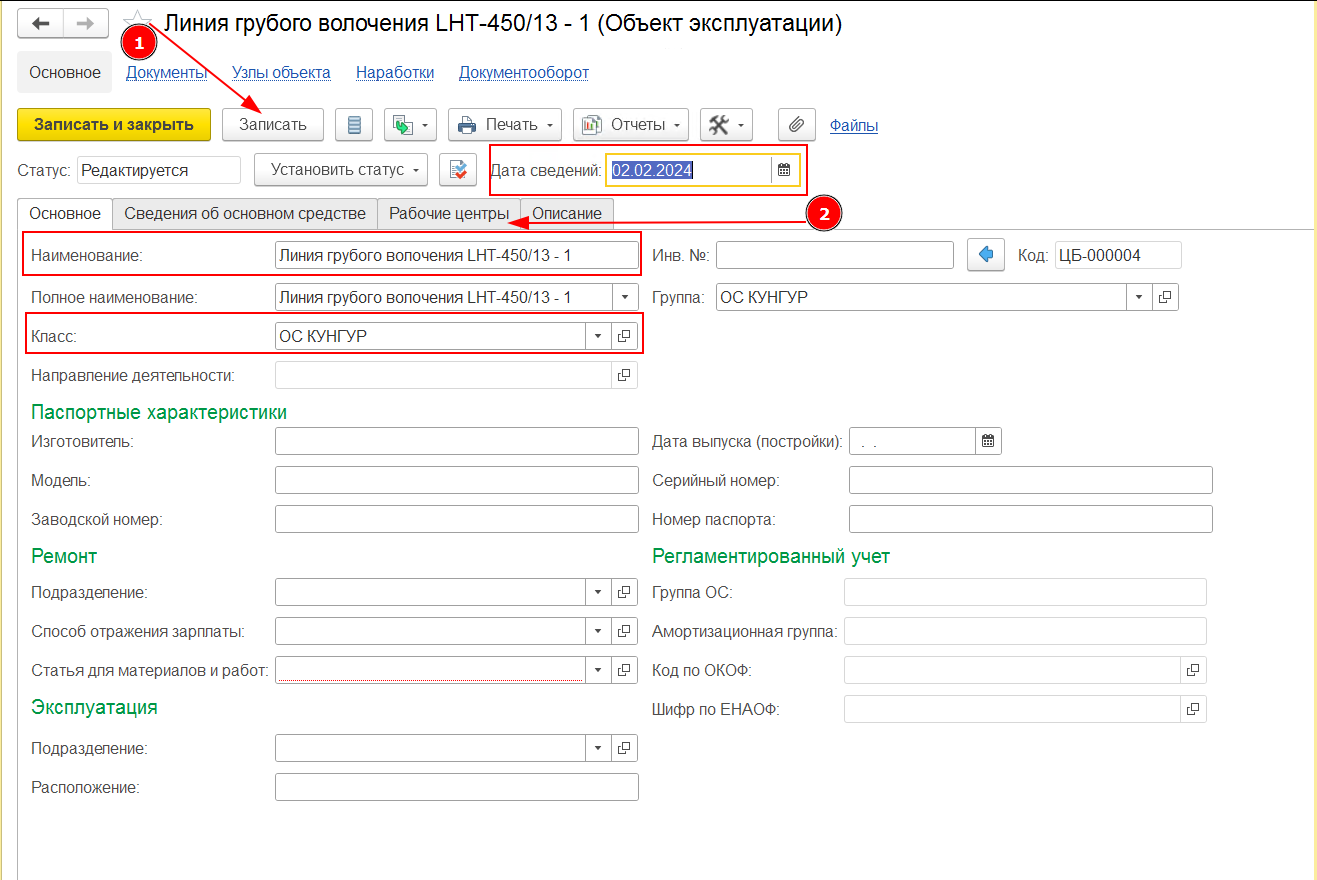Expand the Класс dropdown arrow

pyautogui.click(x=597, y=336)
